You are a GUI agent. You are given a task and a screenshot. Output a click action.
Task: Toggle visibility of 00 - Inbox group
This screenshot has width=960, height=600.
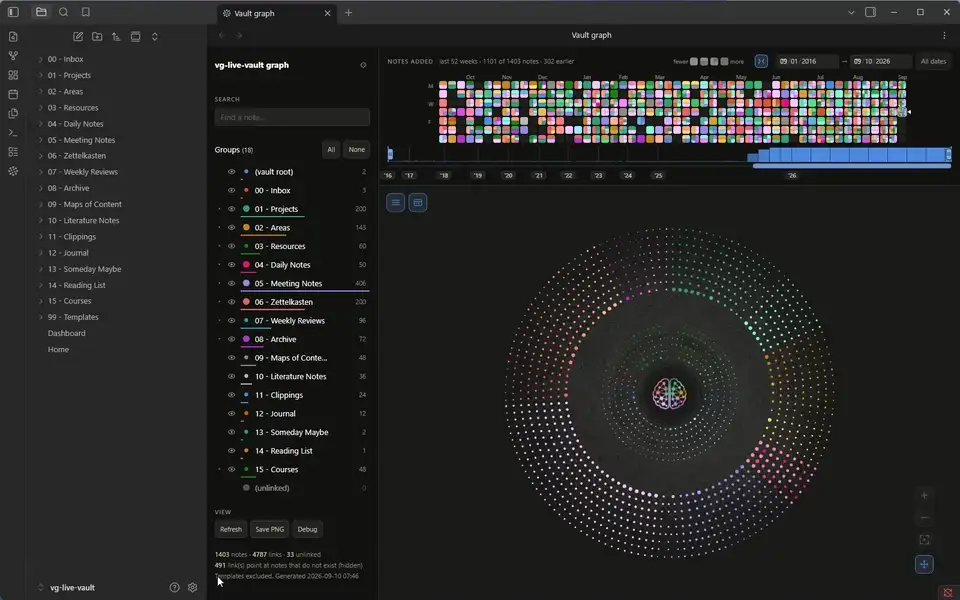tap(231, 190)
